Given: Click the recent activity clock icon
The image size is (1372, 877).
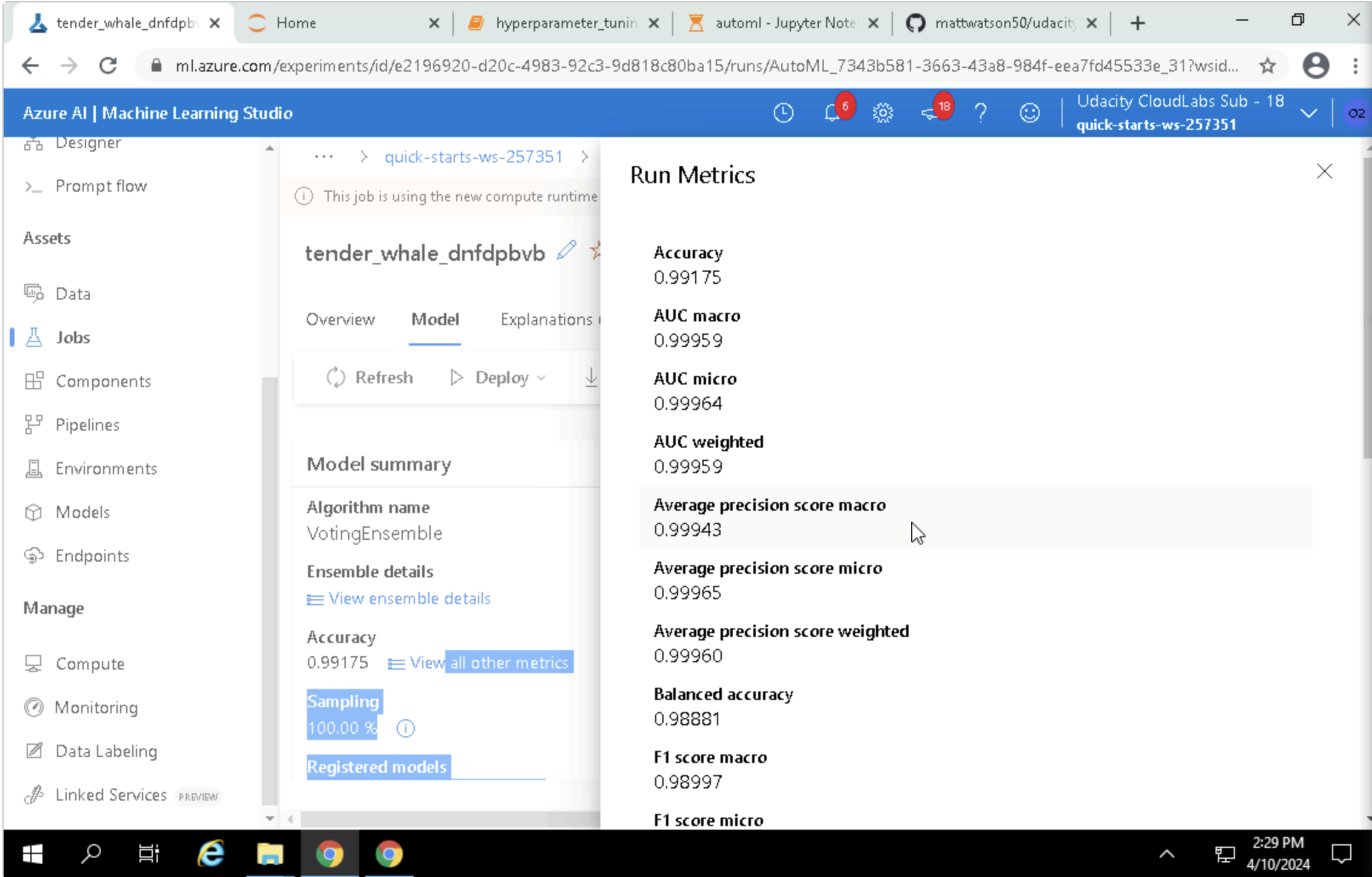Looking at the screenshot, I should (x=783, y=113).
